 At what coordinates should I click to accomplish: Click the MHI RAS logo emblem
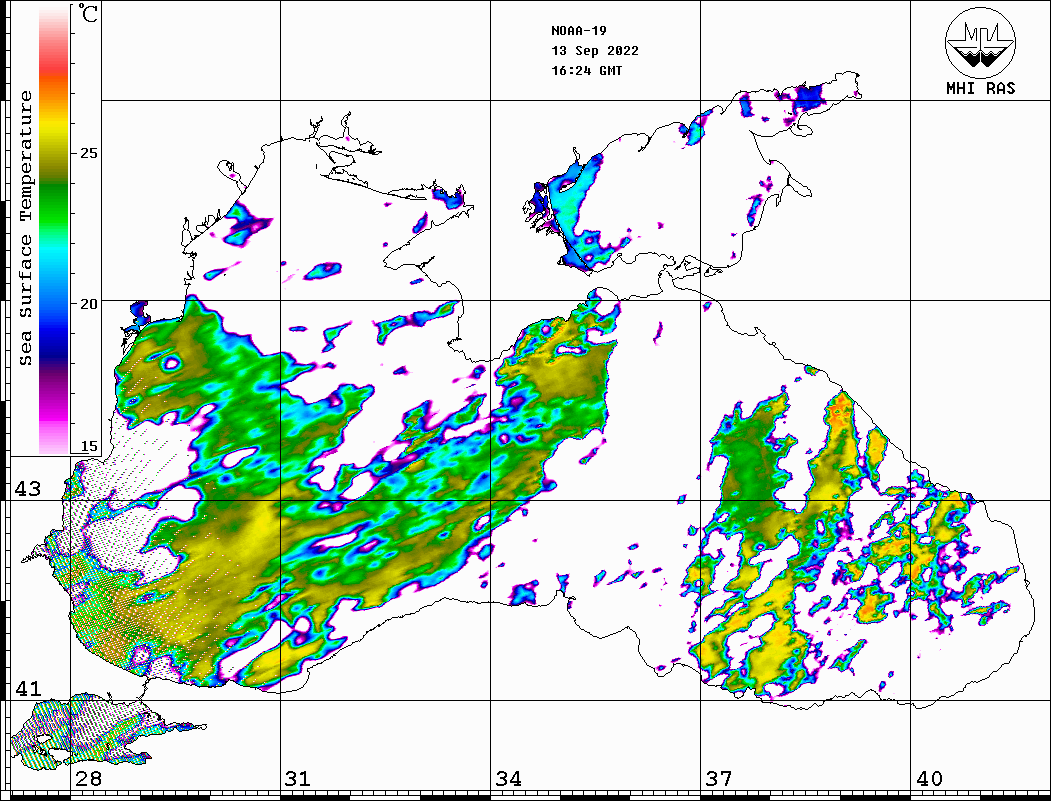click(980, 42)
